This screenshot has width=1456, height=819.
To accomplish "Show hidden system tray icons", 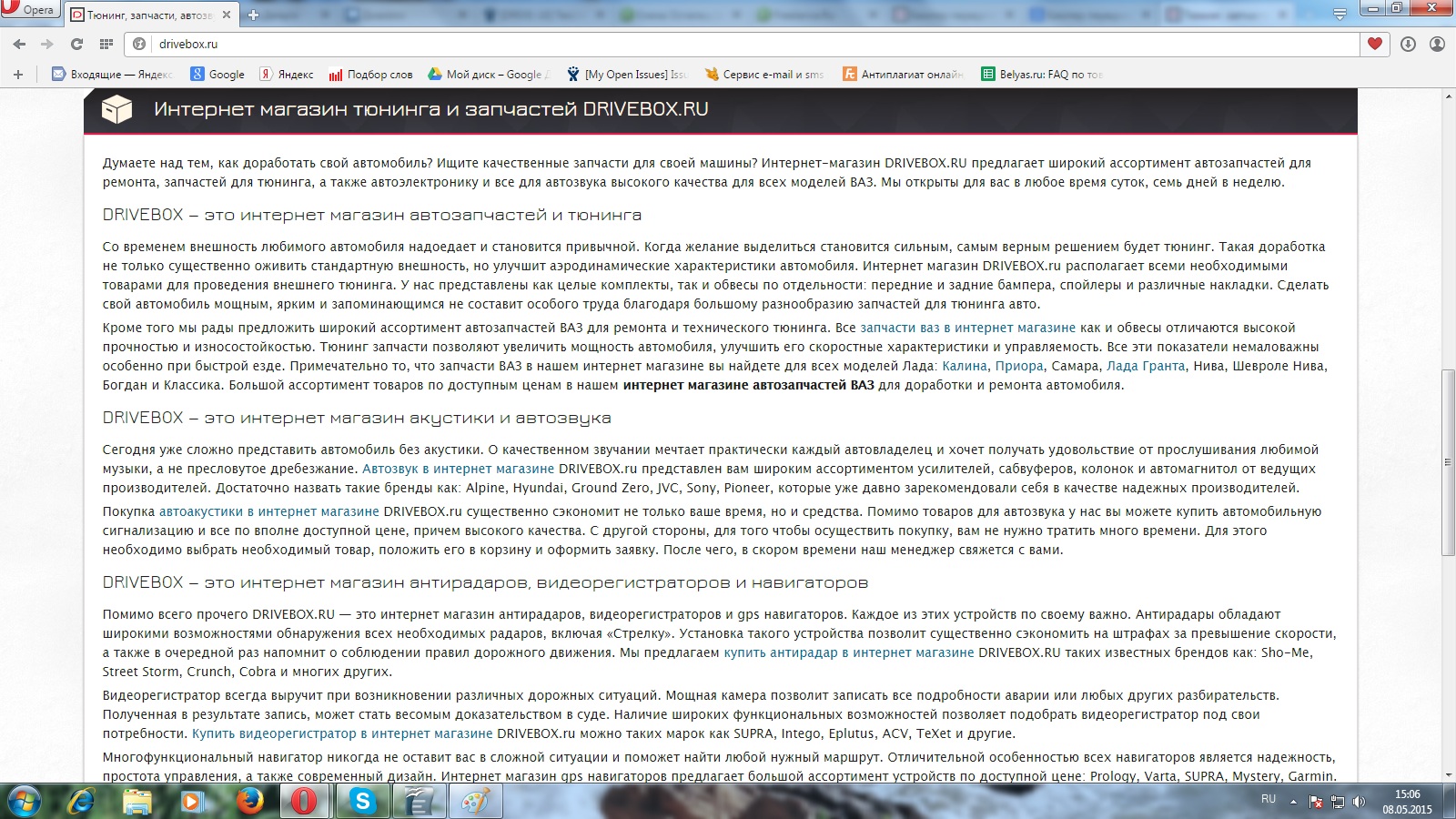I will pyautogui.click(x=1293, y=802).
